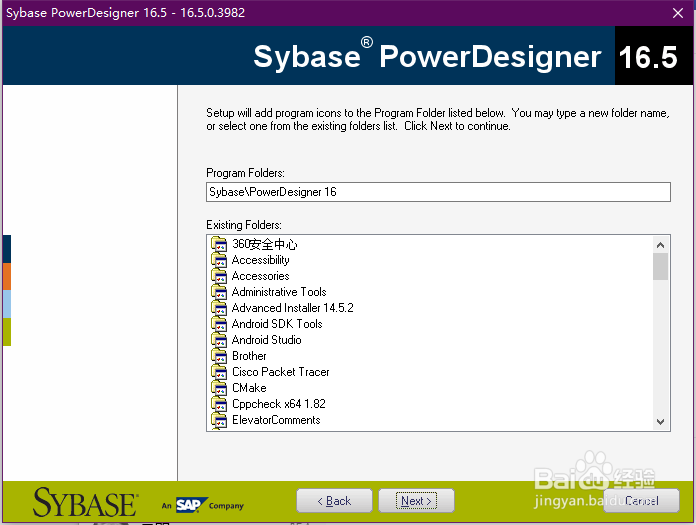Select Brother folder entry
Image resolution: width=696 pixels, height=525 pixels.
click(249, 356)
